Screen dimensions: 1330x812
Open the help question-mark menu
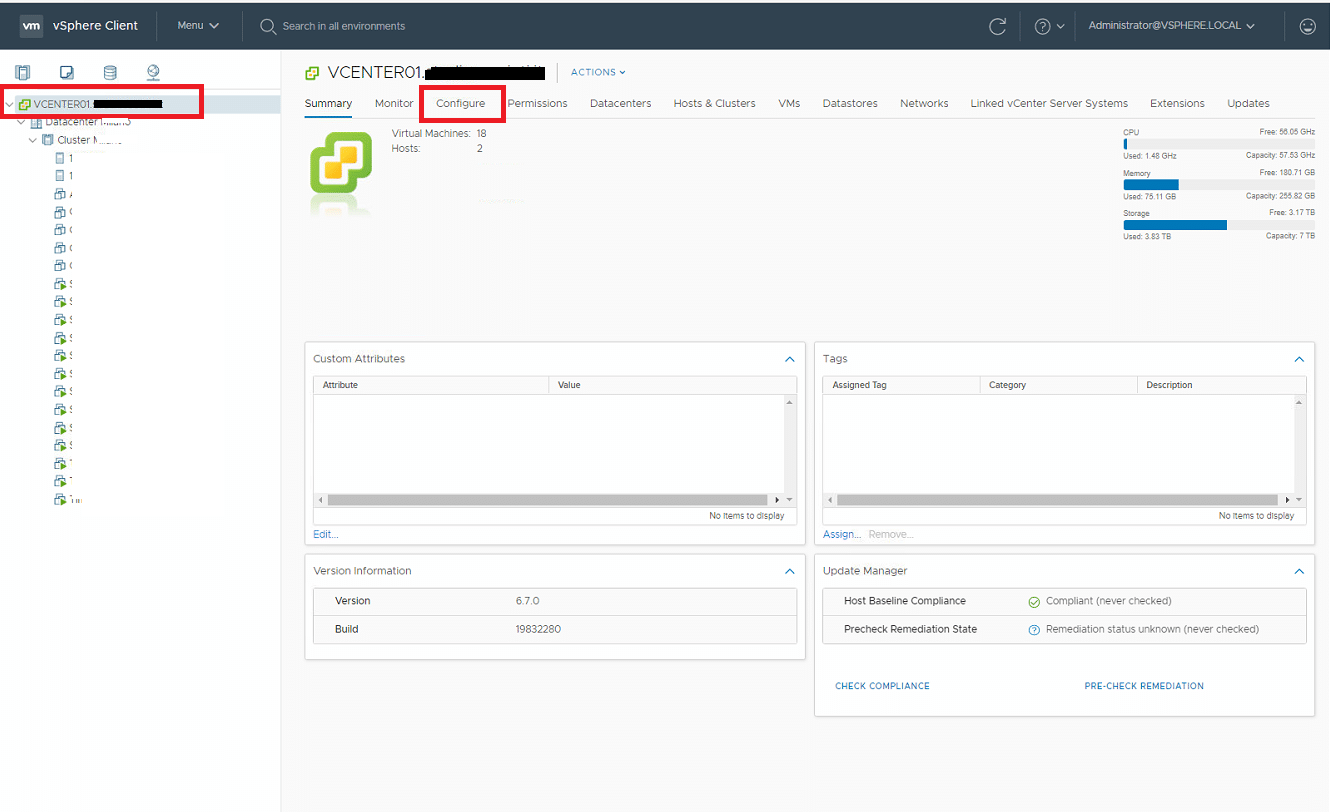1049,27
